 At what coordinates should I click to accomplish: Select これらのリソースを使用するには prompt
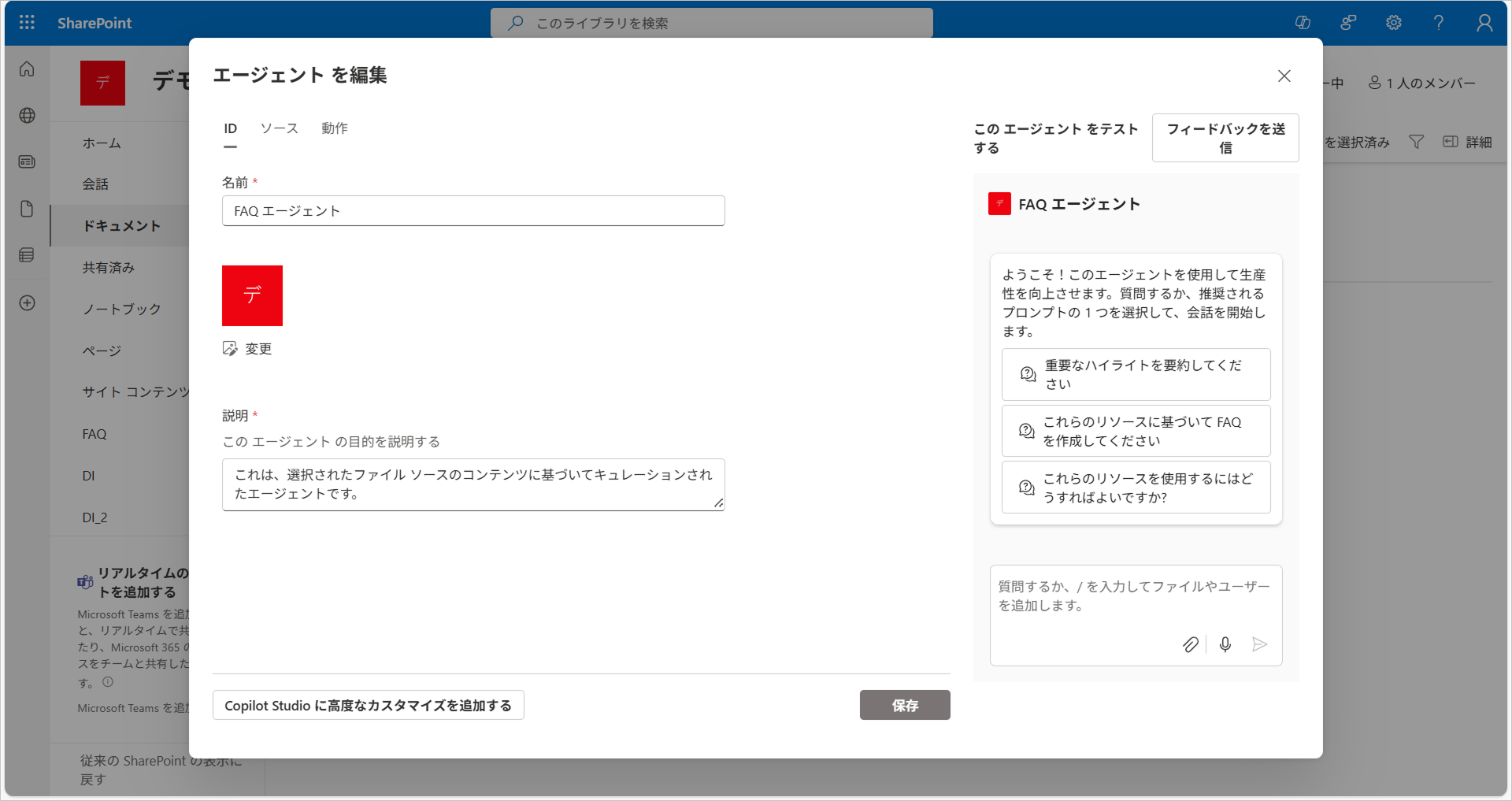point(1136,488)
